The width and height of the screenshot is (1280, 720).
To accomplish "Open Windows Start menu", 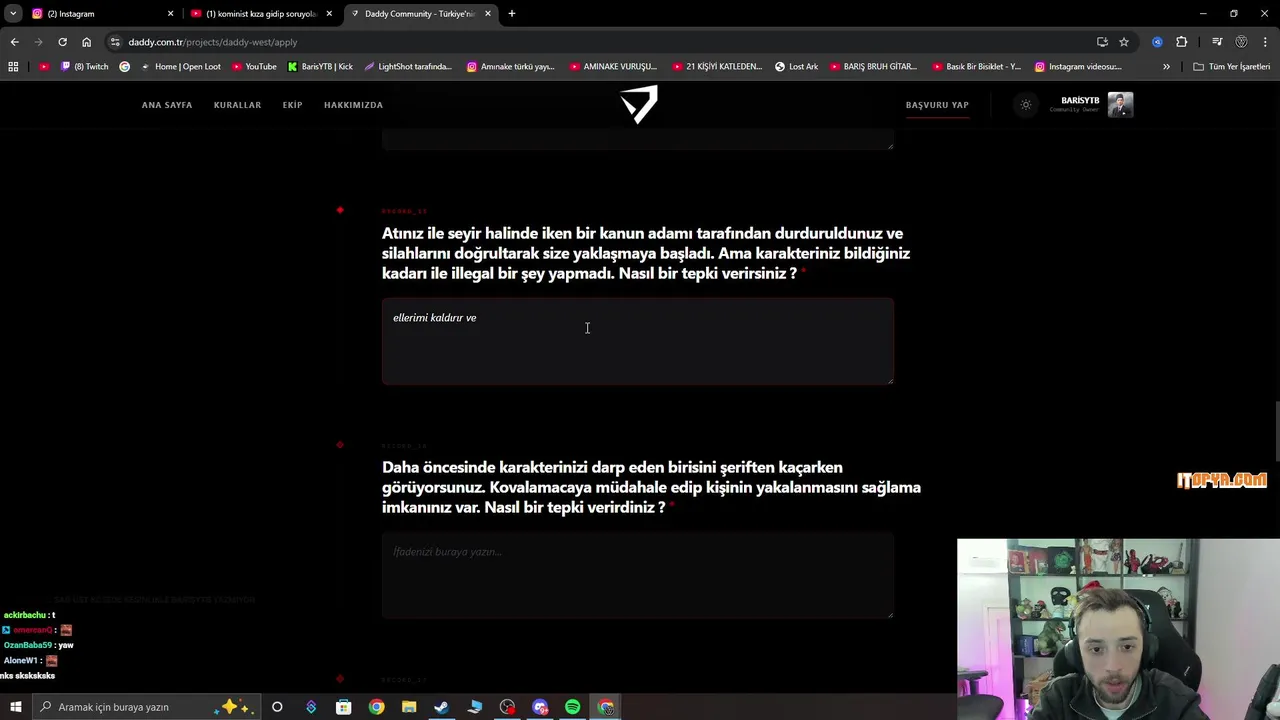I will pos(15,707).
